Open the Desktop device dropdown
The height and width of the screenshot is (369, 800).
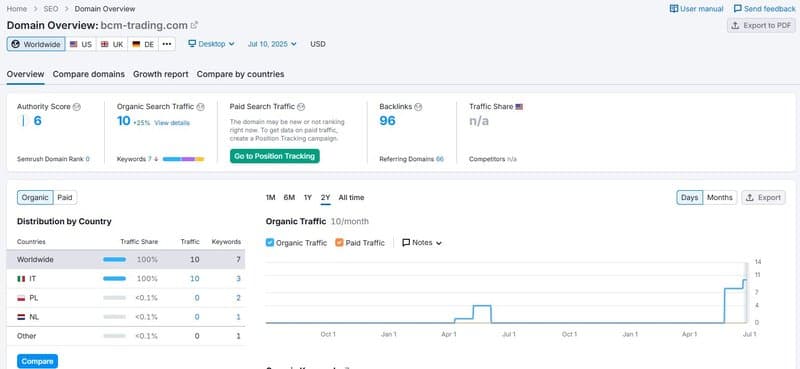click(x=211, y=44)
